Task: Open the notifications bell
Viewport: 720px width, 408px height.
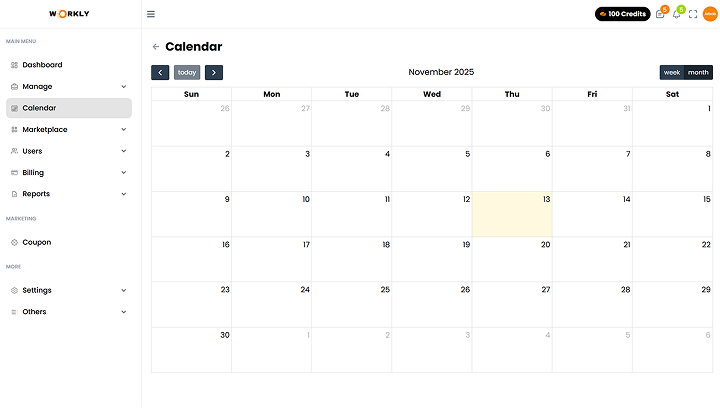Action: (676, 14)
